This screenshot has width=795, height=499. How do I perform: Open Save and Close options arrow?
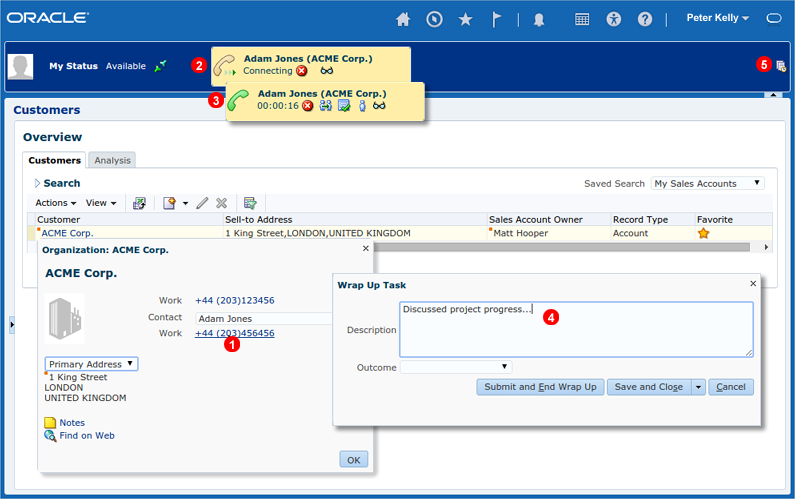698,387
